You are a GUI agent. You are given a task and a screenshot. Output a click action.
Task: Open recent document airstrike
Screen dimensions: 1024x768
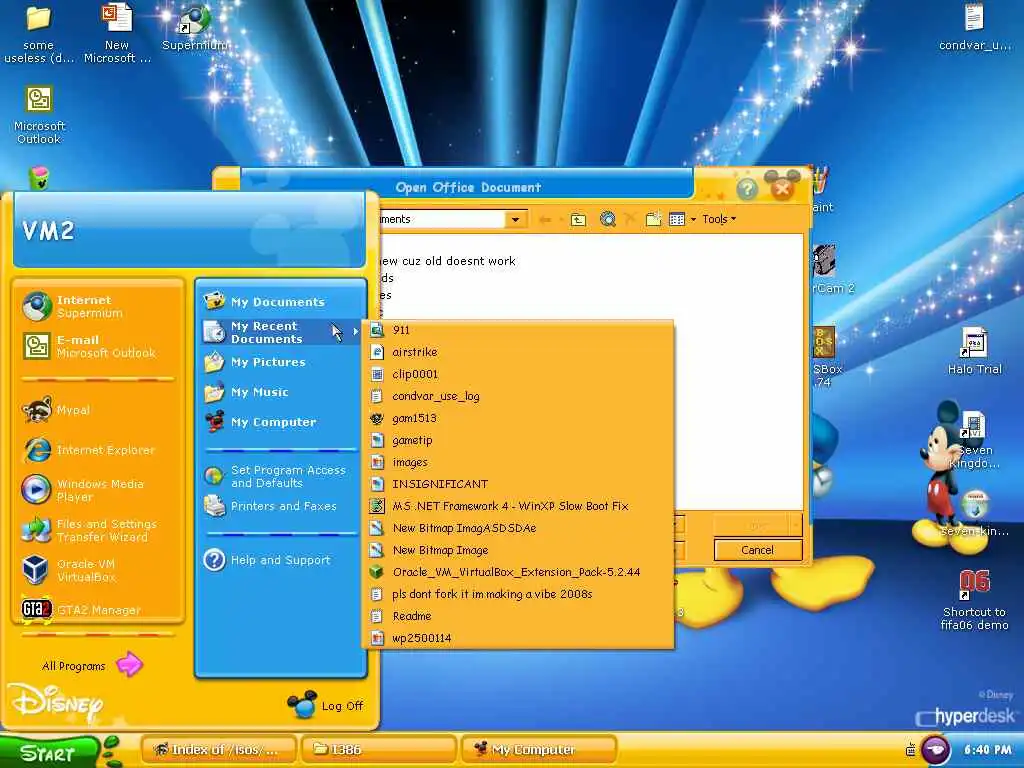(x=518, y=352)
